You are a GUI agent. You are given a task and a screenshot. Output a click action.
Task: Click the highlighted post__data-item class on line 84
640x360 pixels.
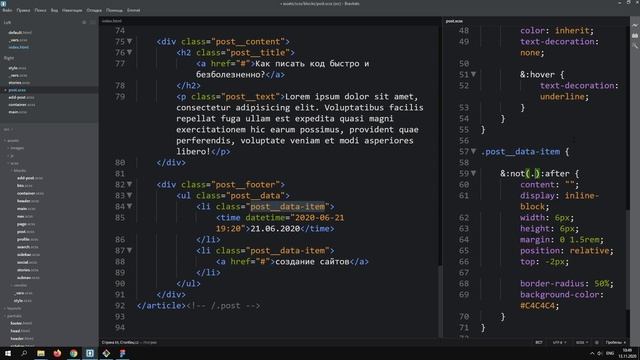tap(288, 207)
